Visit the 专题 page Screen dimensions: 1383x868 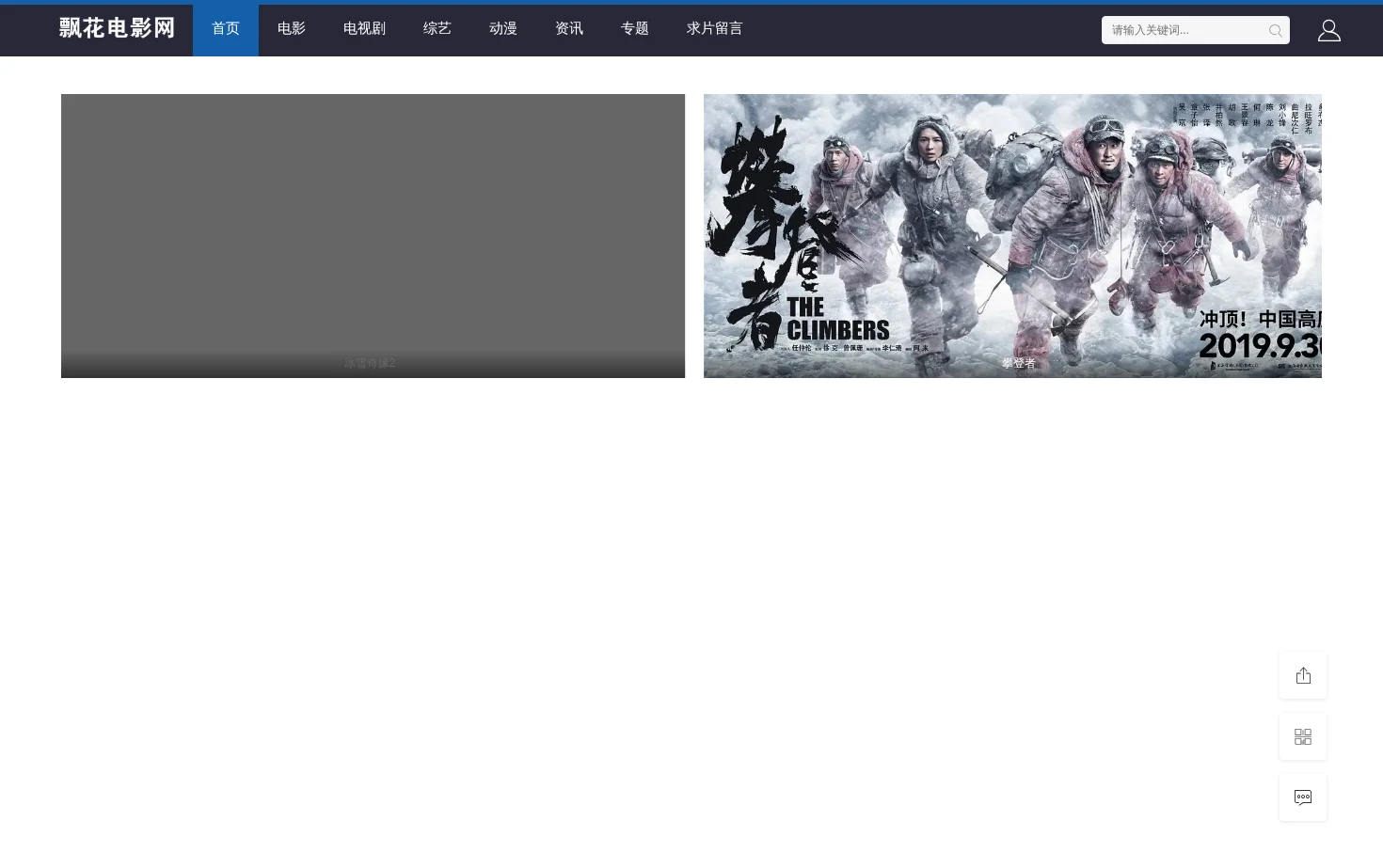635,29
